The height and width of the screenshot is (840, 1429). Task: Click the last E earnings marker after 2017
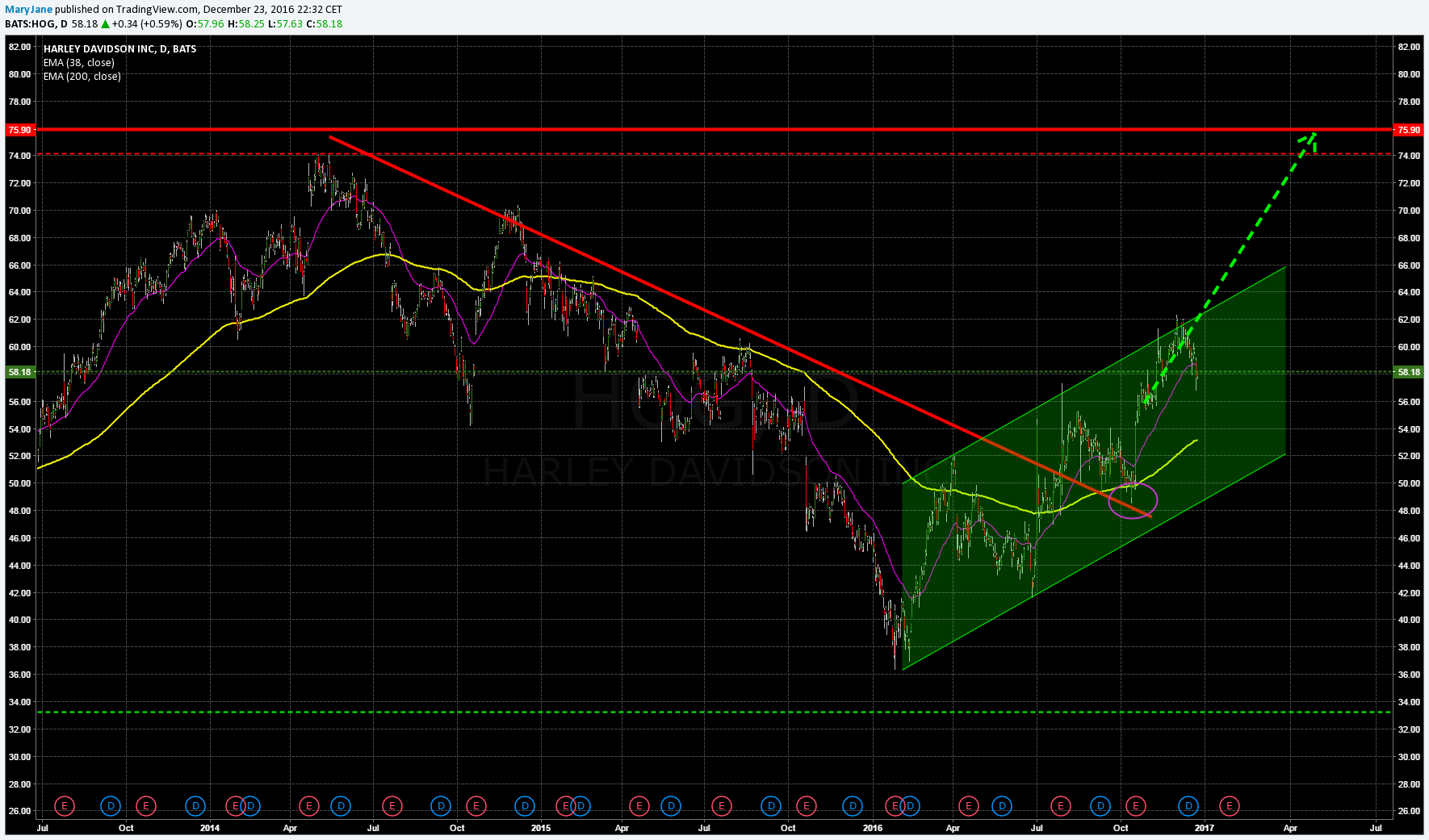click(x=1229, y=805)
